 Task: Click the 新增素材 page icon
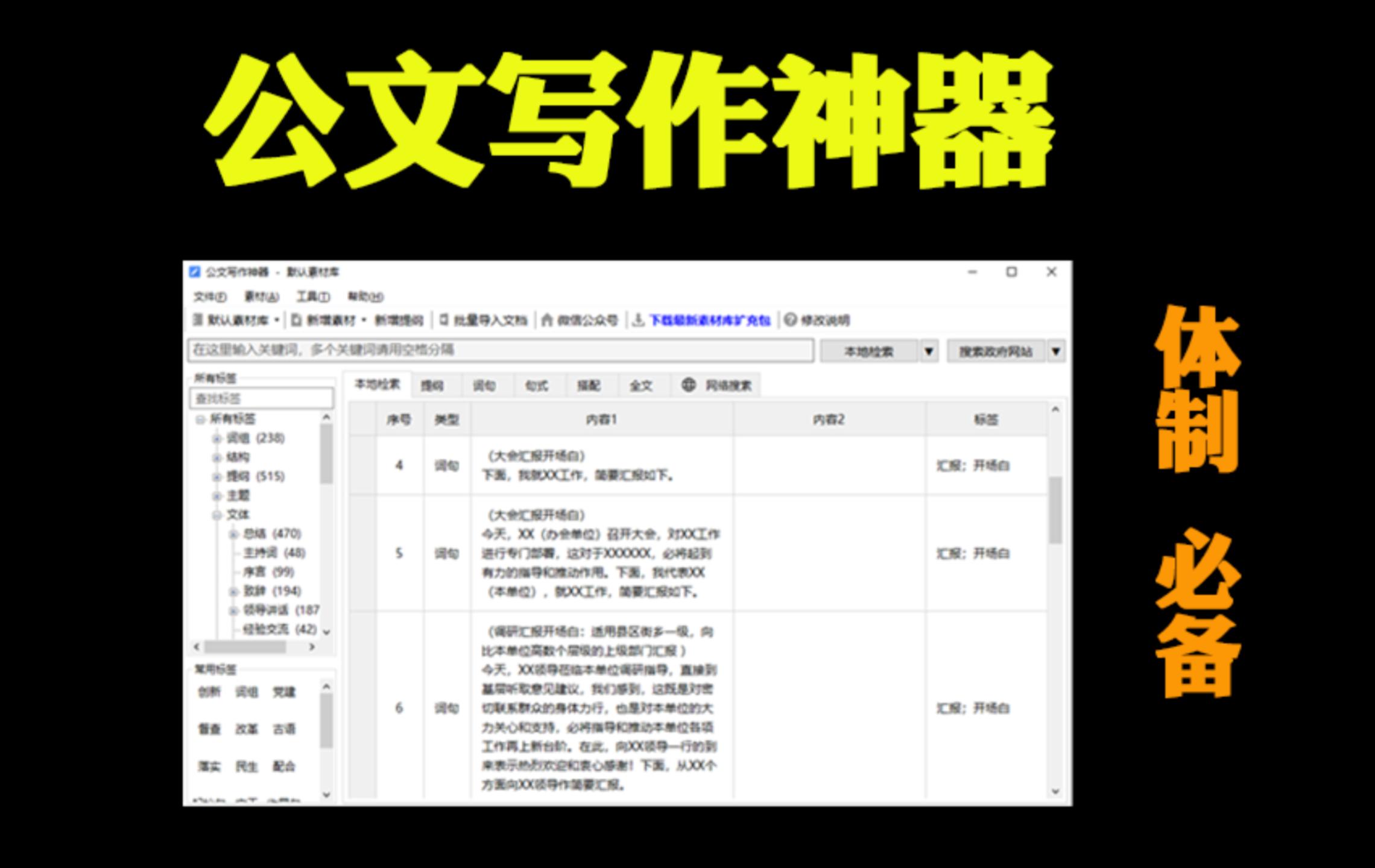click(x=296, y=319)
